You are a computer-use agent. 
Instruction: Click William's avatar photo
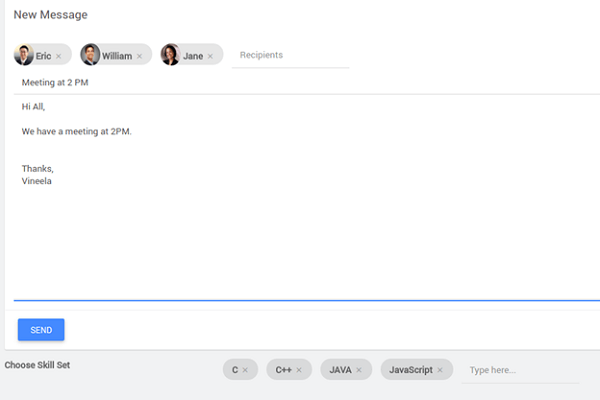[x=91, y=55]
